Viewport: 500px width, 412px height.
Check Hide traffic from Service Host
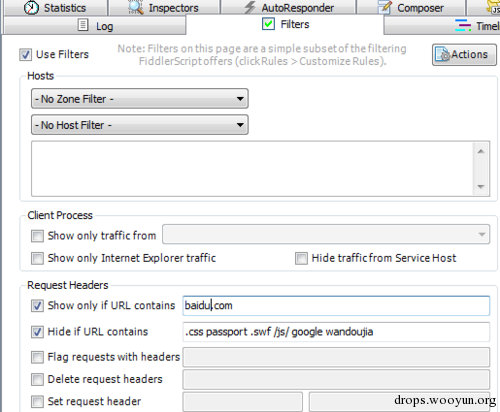[x=301, y=258]
